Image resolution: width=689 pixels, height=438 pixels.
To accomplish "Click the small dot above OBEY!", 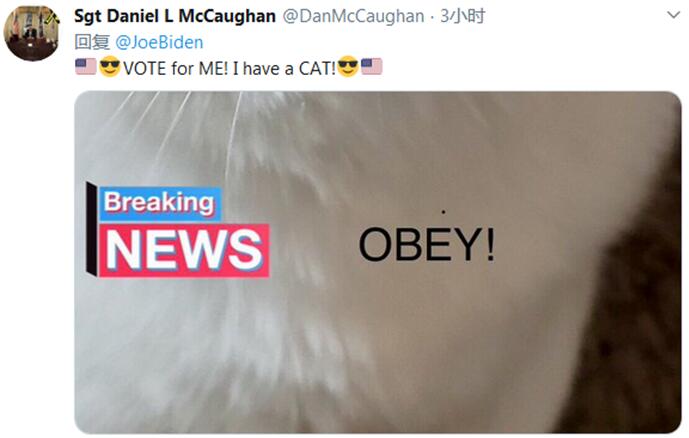I will click(443, 212).
